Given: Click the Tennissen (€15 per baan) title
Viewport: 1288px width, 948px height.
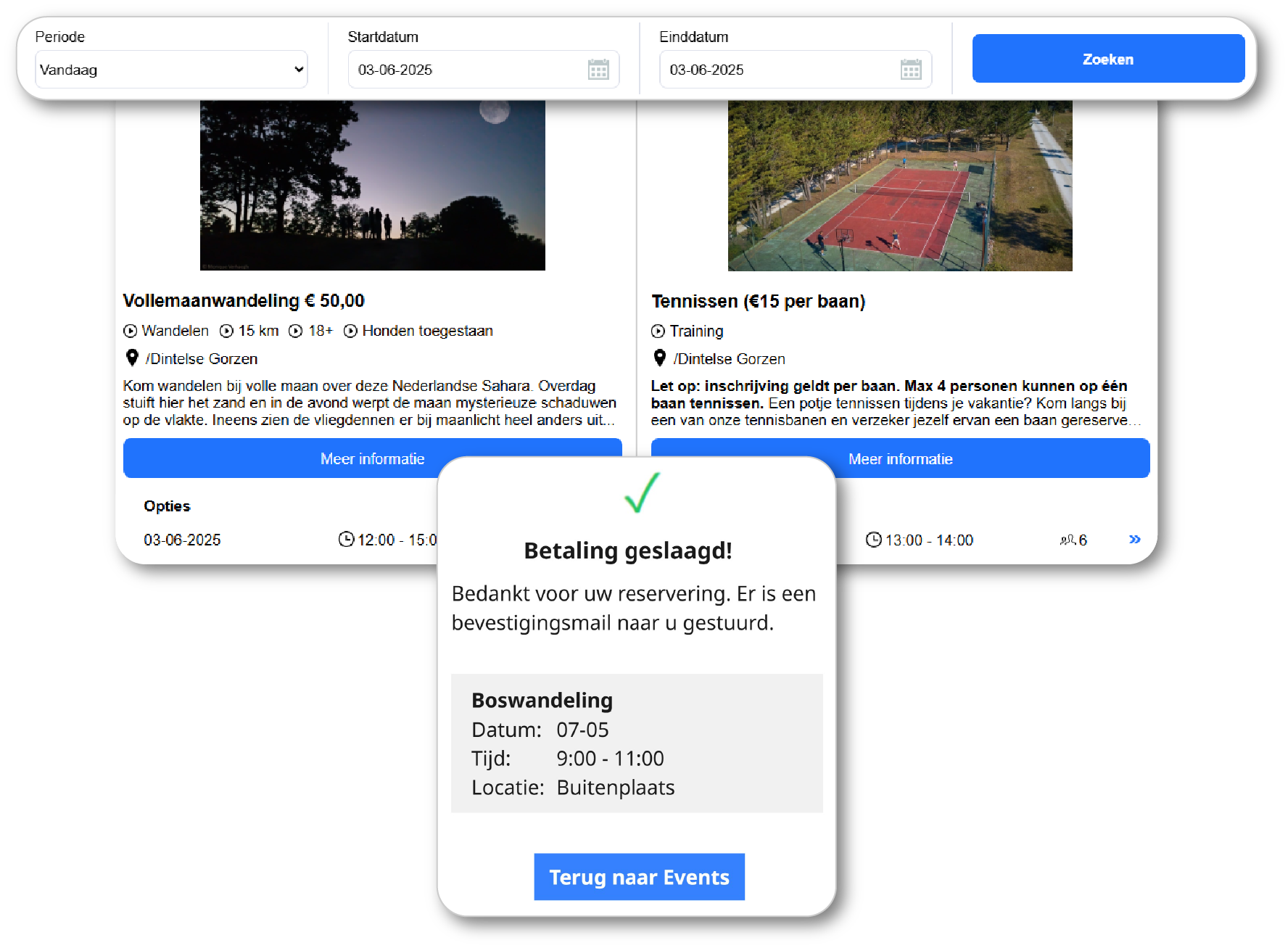Looking at the screenshot, I should click(759, 301).
